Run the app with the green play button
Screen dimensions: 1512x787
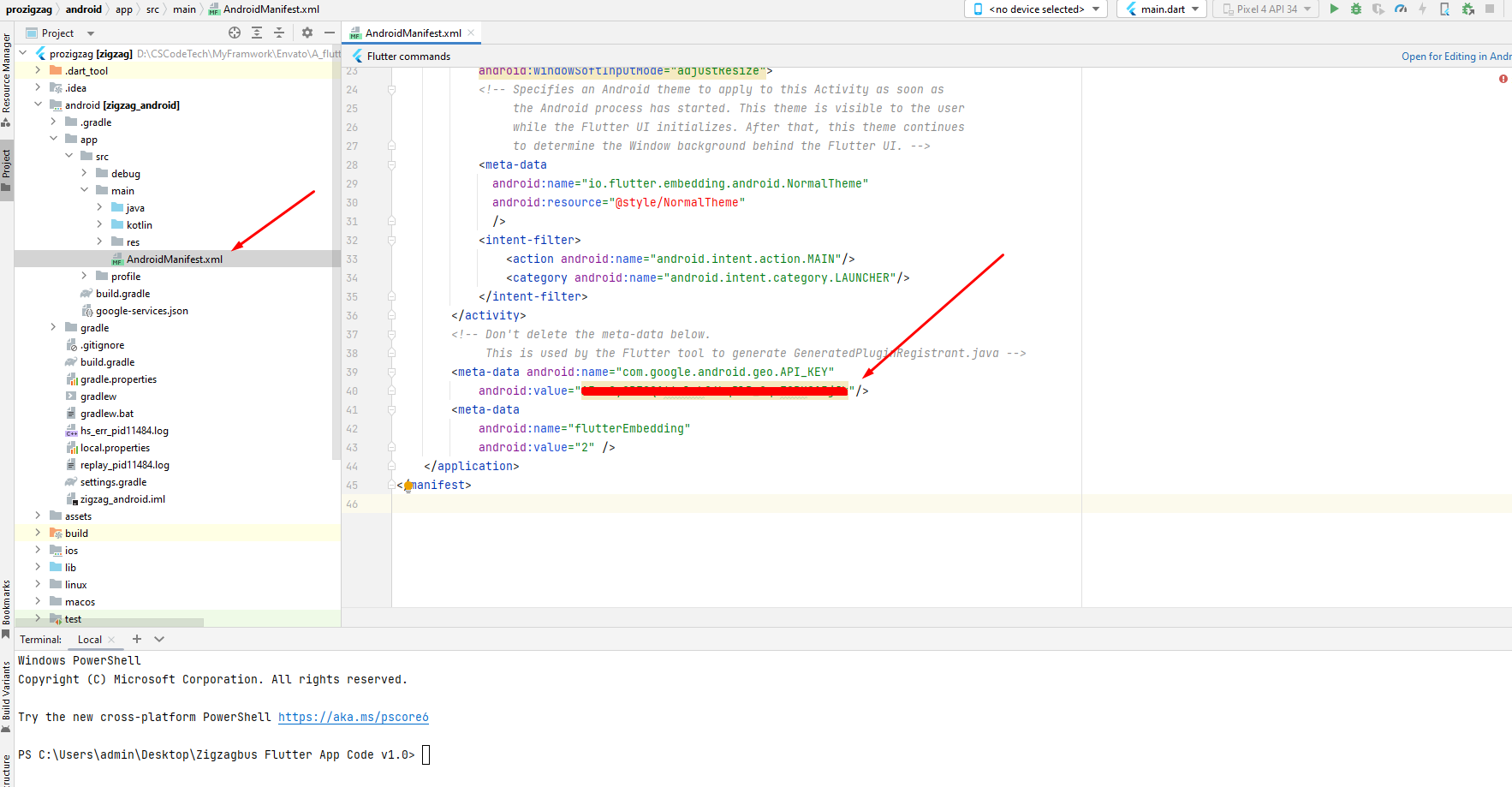pos(1333,9)
